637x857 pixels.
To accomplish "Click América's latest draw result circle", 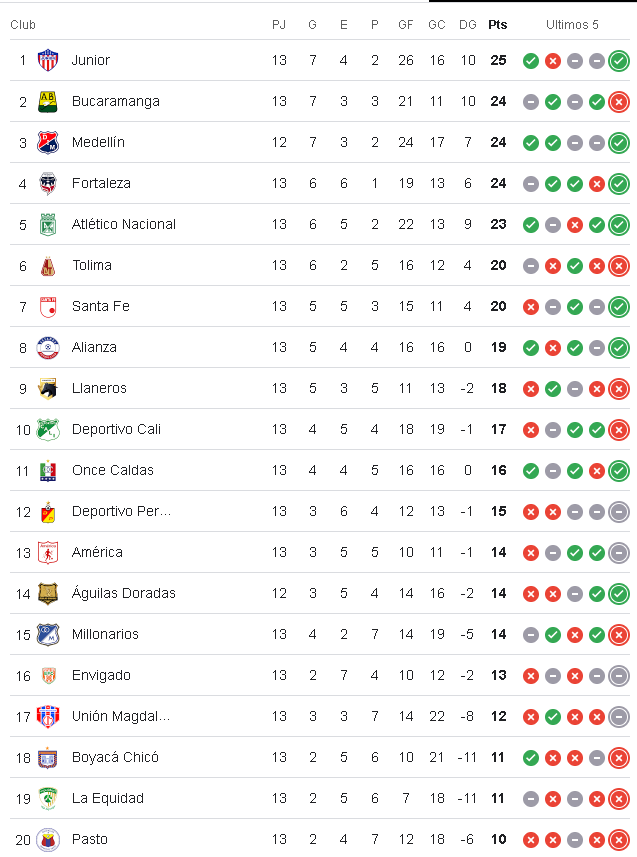I will click(x=619, y=552).
